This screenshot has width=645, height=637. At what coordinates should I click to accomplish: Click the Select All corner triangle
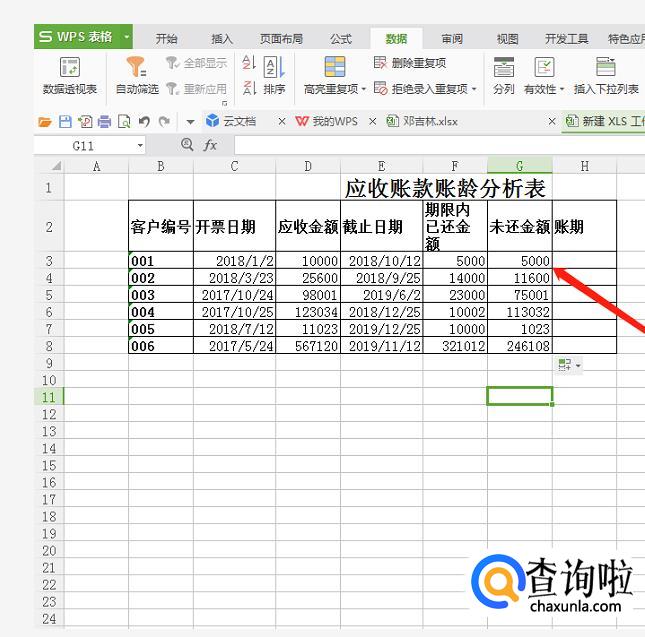(x=56, y=166)
